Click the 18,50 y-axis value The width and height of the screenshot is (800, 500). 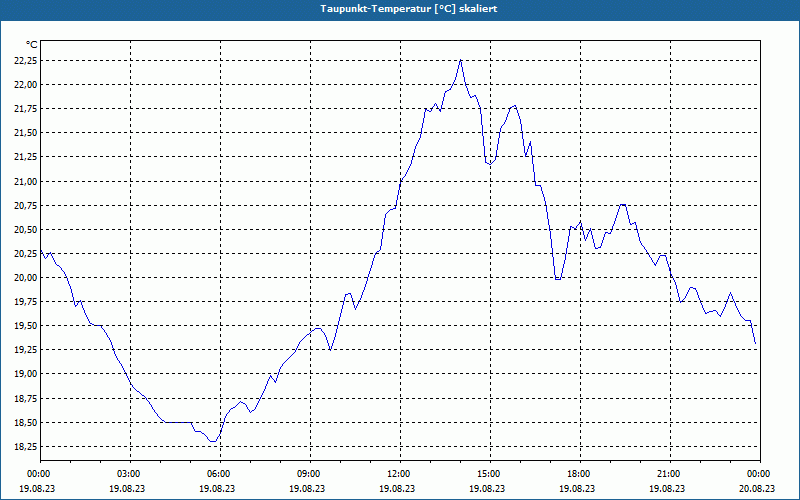[x=25, y=422]
